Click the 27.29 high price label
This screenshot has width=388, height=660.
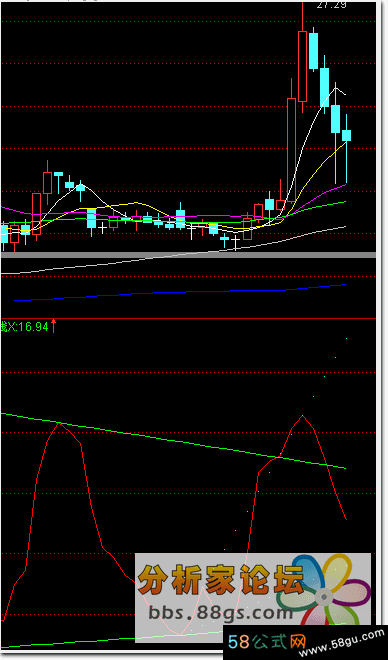tap(331, 5)
